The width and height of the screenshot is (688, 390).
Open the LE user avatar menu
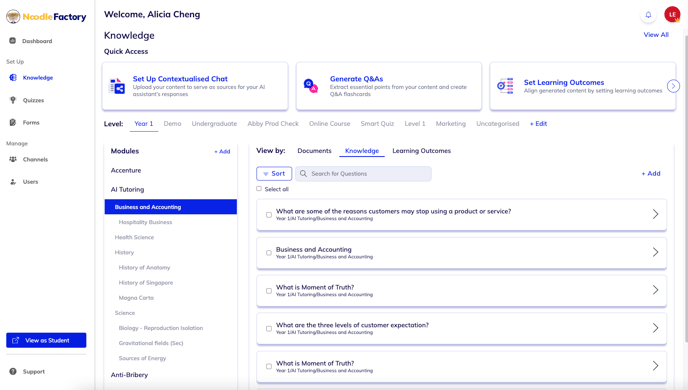click(x=672, y=14)
